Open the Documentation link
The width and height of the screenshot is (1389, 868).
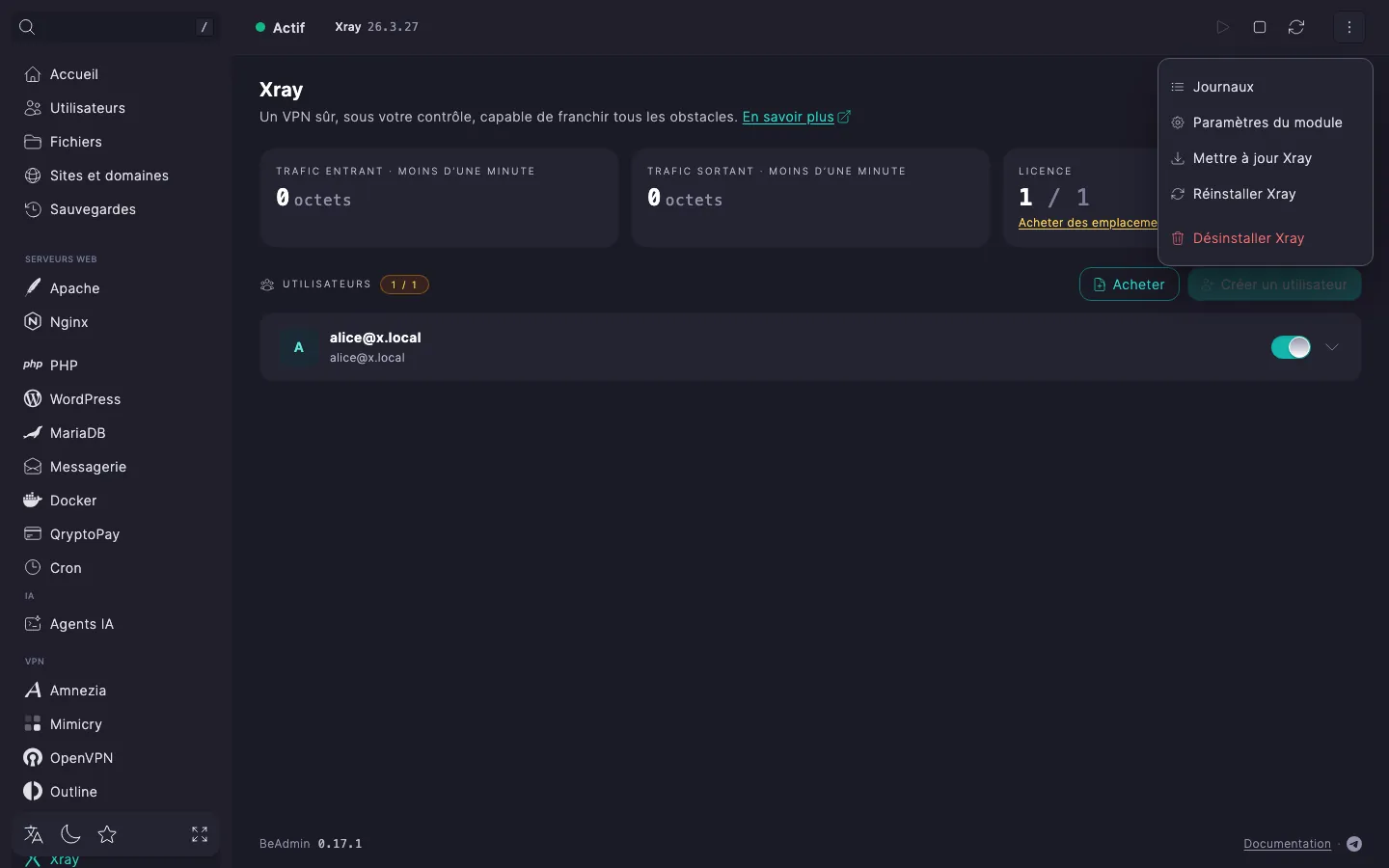point(1287,844)
